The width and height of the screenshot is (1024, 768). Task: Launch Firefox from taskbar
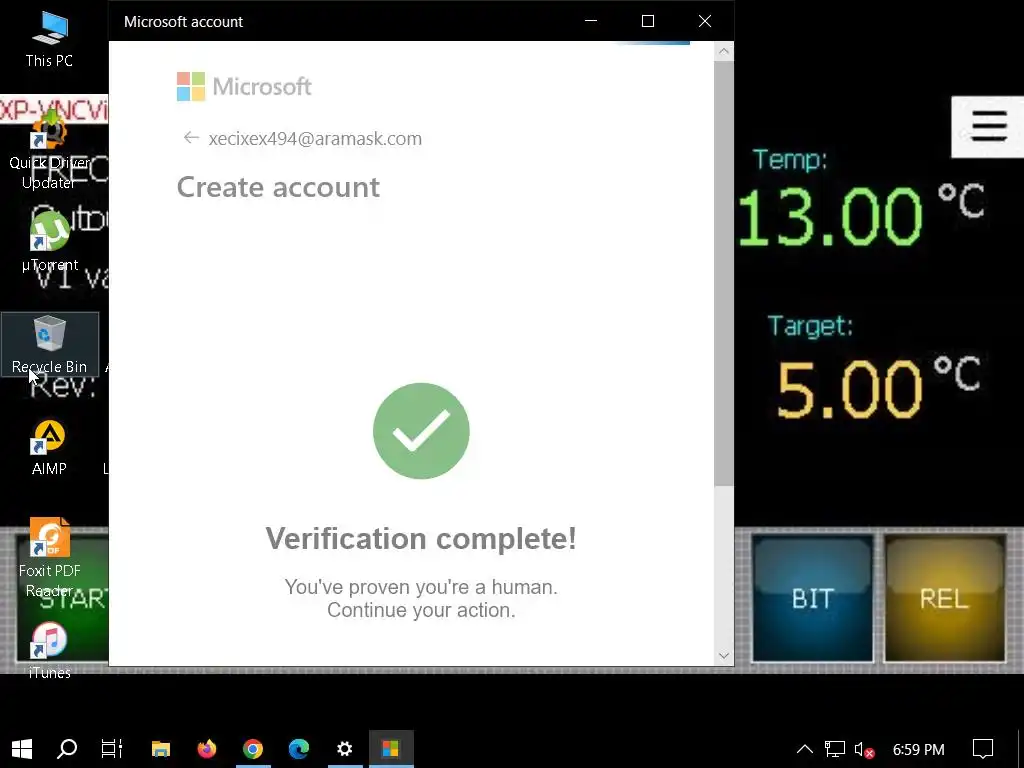tap(207, 748)
